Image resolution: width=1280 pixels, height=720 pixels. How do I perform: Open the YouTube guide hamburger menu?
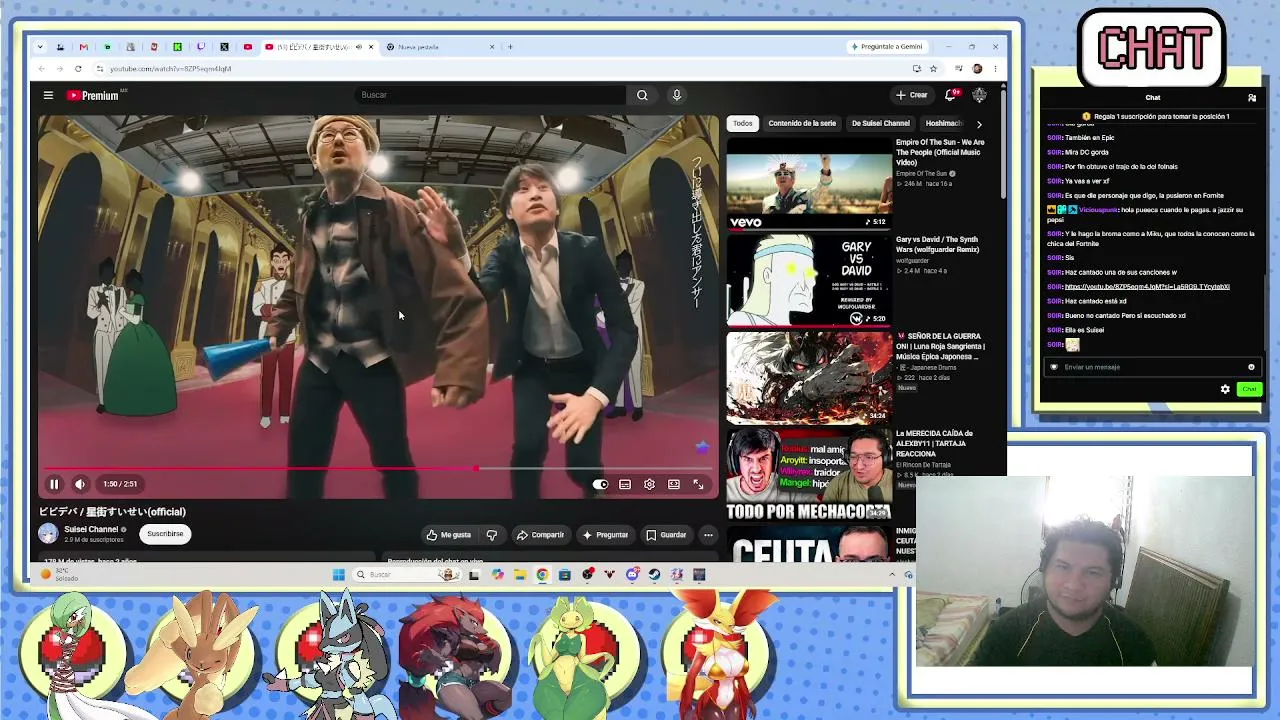pyautogui.click(x=48, y=95)
